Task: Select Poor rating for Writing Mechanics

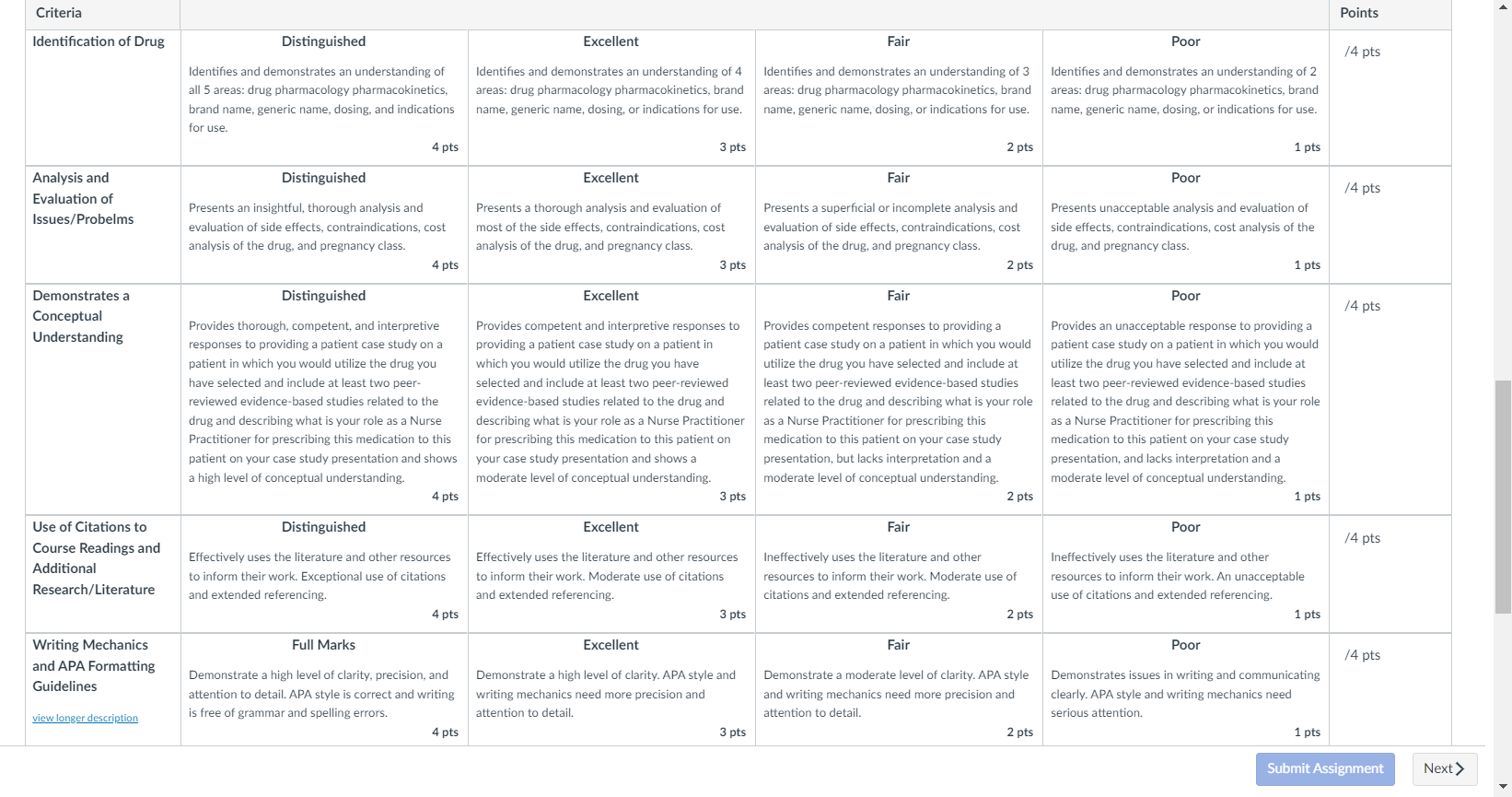Action: pyautogui.click(x=1186, y=689)
